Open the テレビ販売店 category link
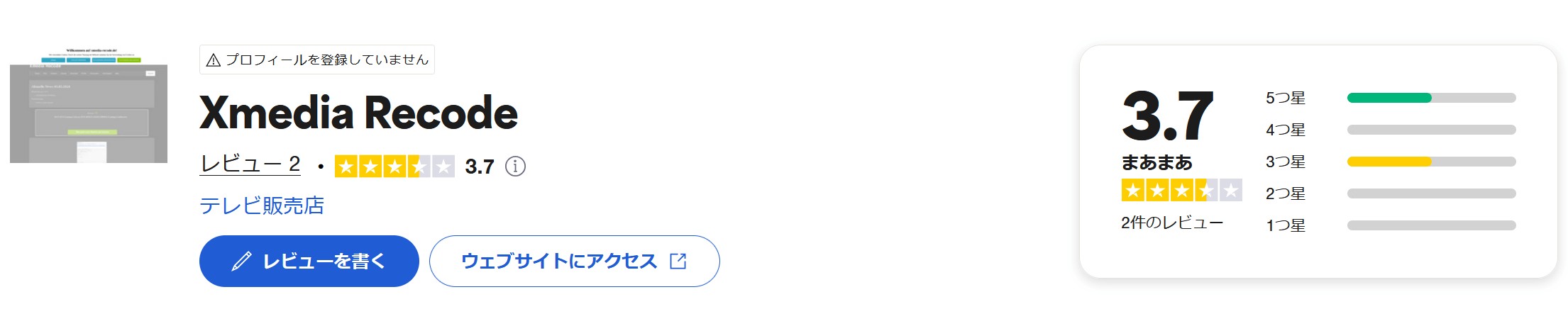The width and height of the screenshot is (1568, 309). 262,206
